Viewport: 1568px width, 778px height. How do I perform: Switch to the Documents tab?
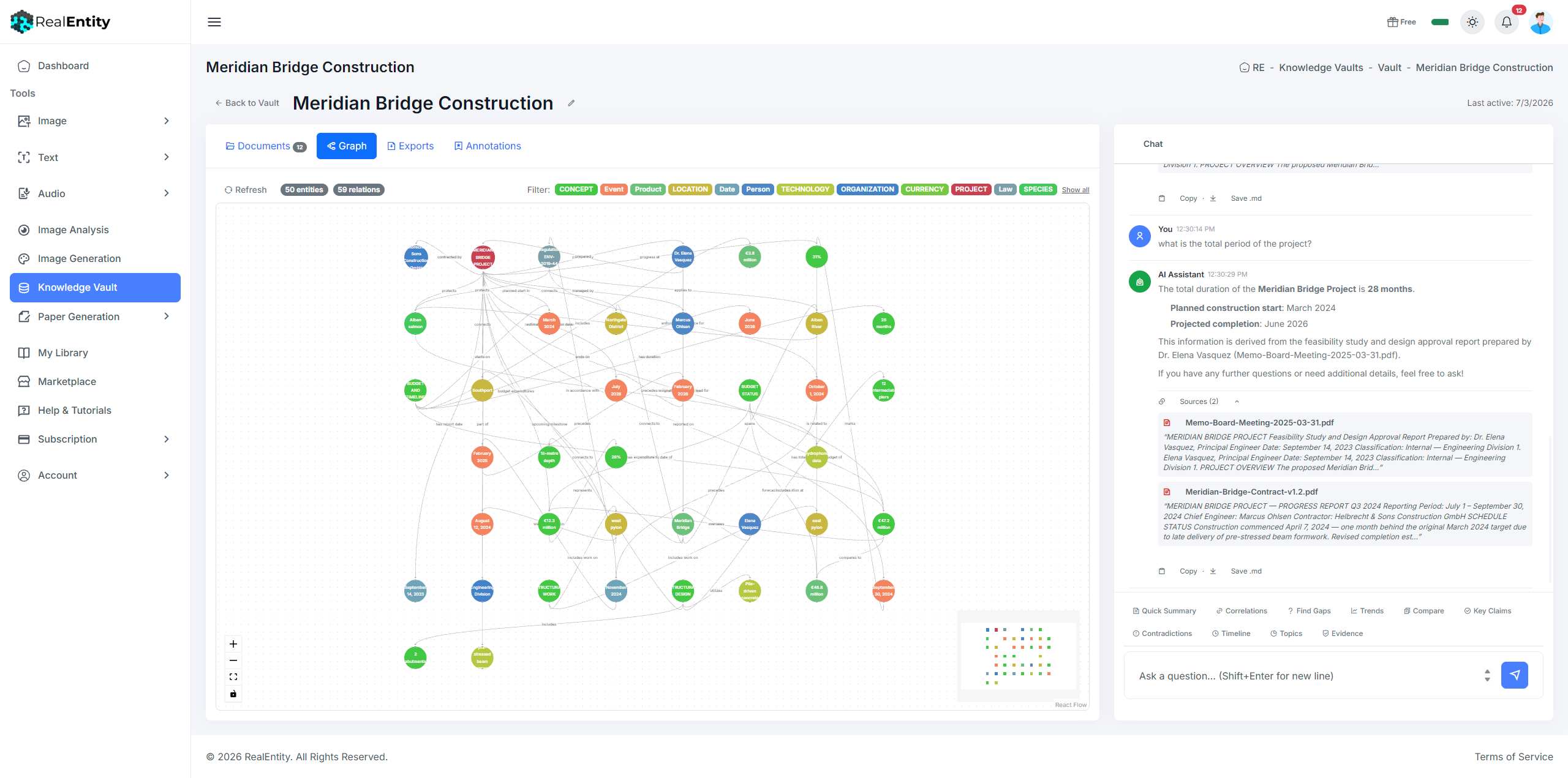pos(266,146)
